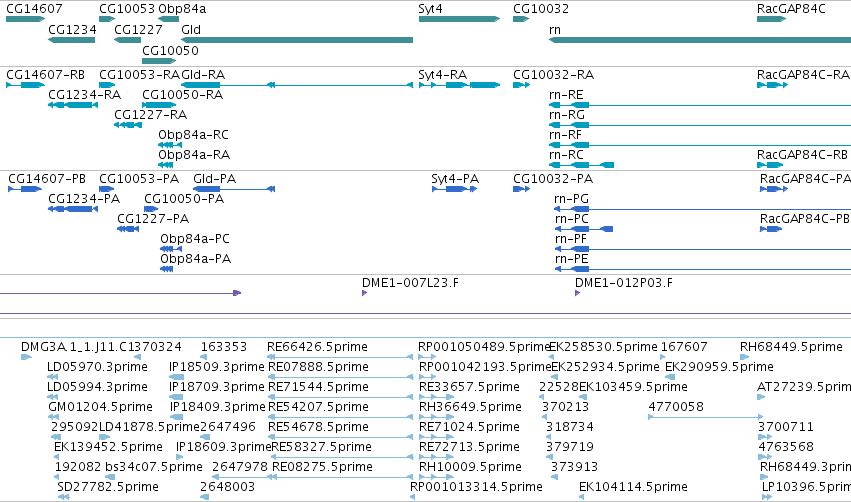Screen dimensions: 851x502
Task: Click the CG1227 gene label
Action: click(138, 30)
